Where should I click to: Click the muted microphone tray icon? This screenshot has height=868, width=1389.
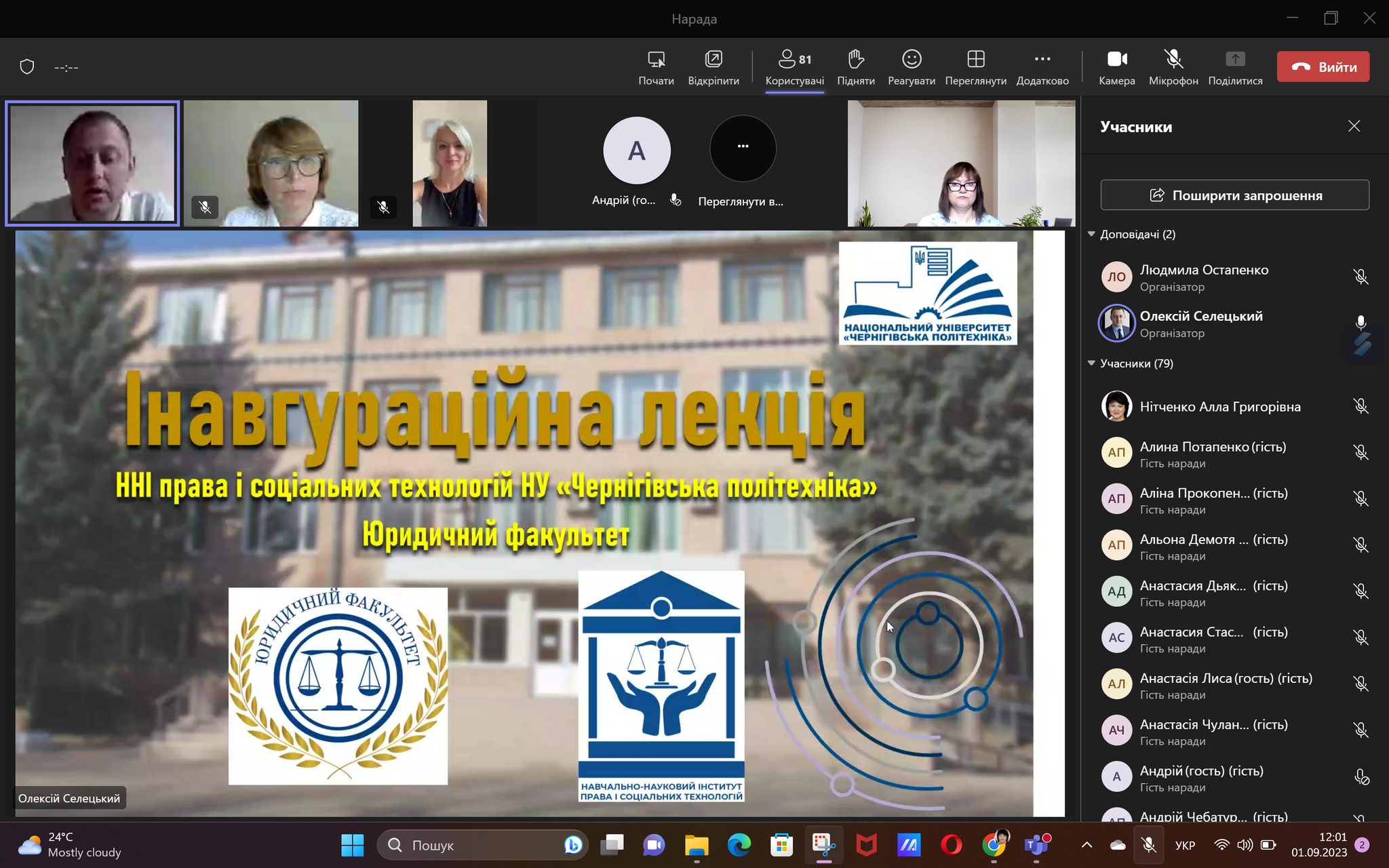[1148, 845]
